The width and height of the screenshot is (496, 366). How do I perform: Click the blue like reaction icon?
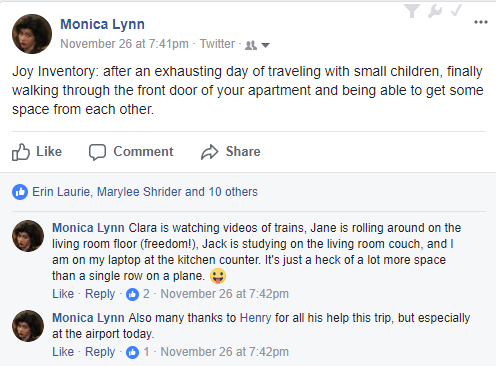[x=20, y=192]
